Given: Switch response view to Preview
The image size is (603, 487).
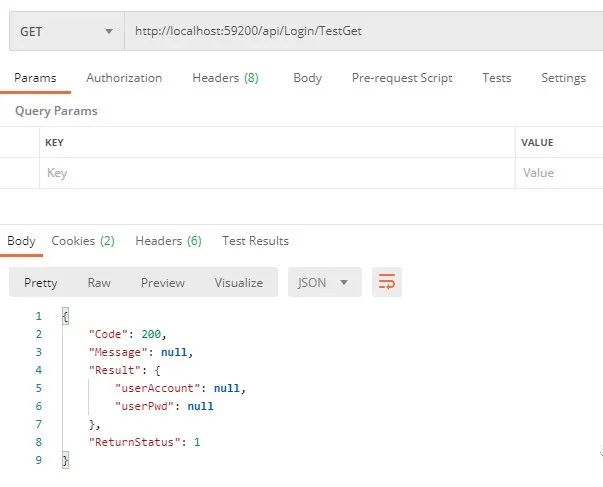Looking at the screenshot, I should pyautogui.click(x=163, y=283).
